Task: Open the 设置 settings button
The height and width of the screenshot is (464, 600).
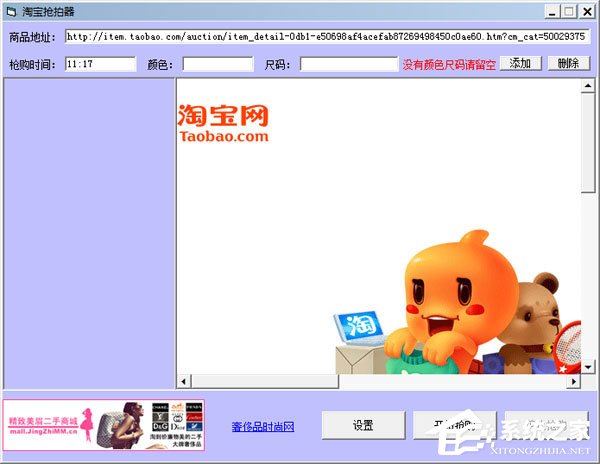Action: click(x=363, y=425)
